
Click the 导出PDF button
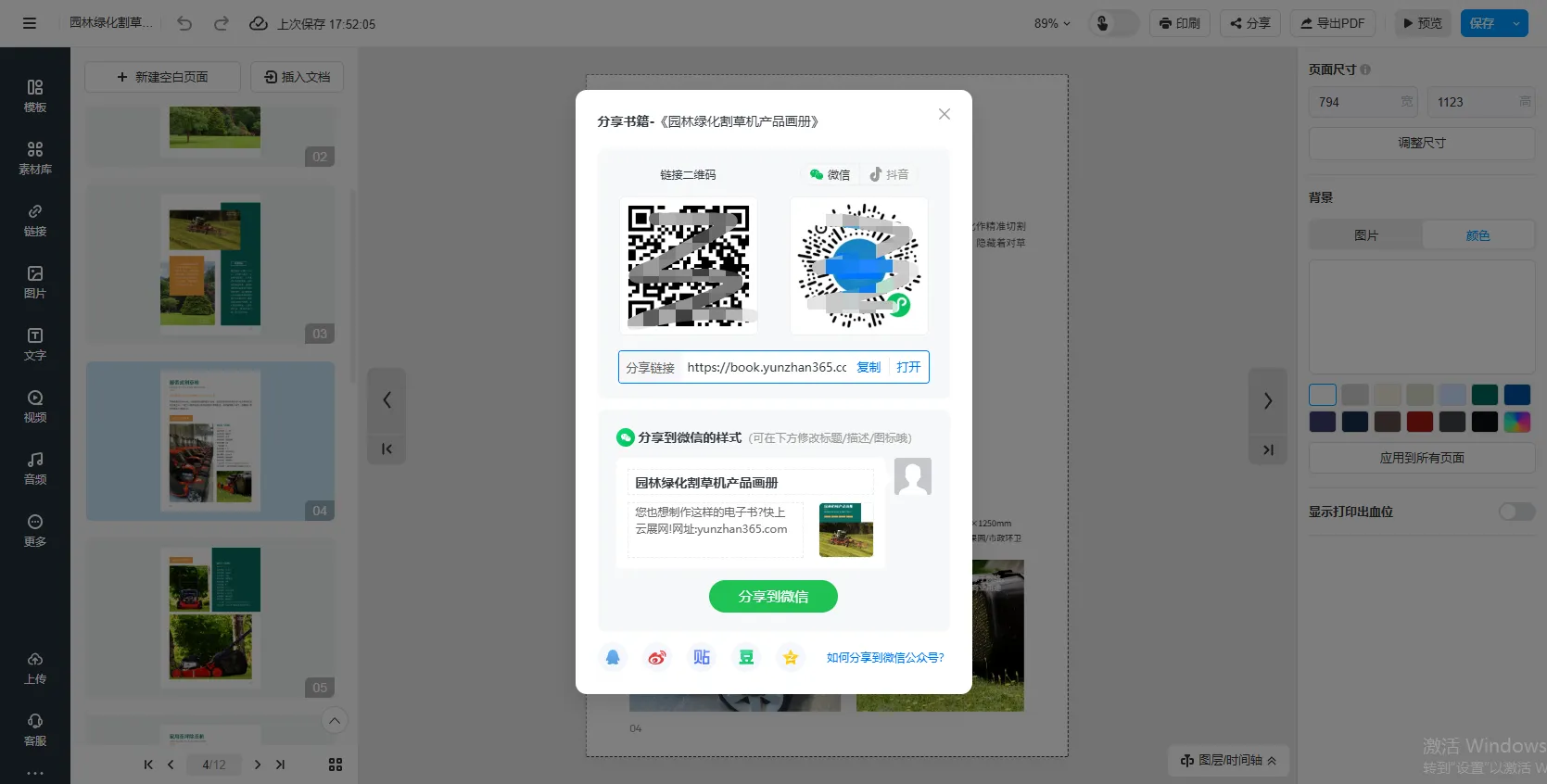coord(1332,23)
